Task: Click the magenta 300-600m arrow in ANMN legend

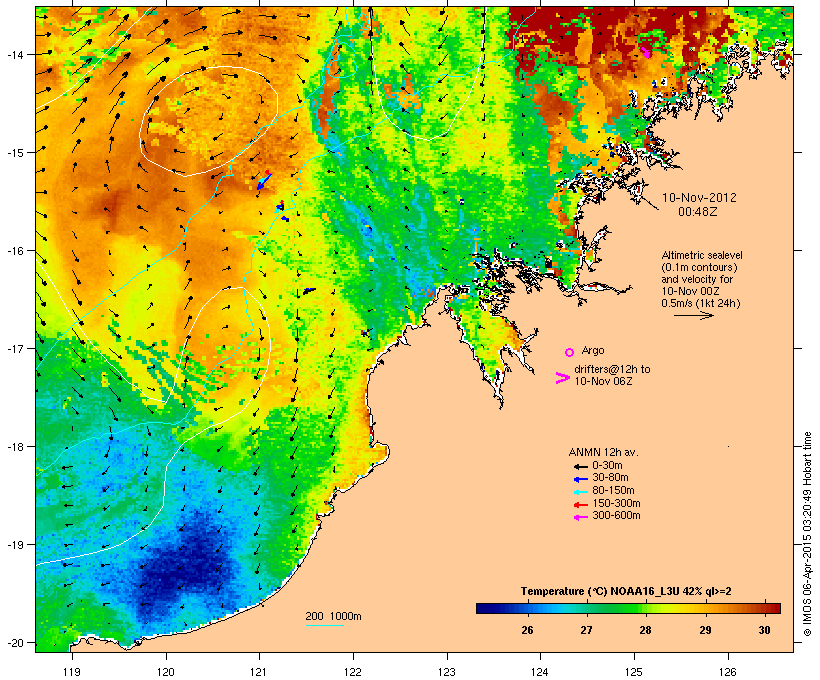Action: pyautogui.click(x=580, y=517)
